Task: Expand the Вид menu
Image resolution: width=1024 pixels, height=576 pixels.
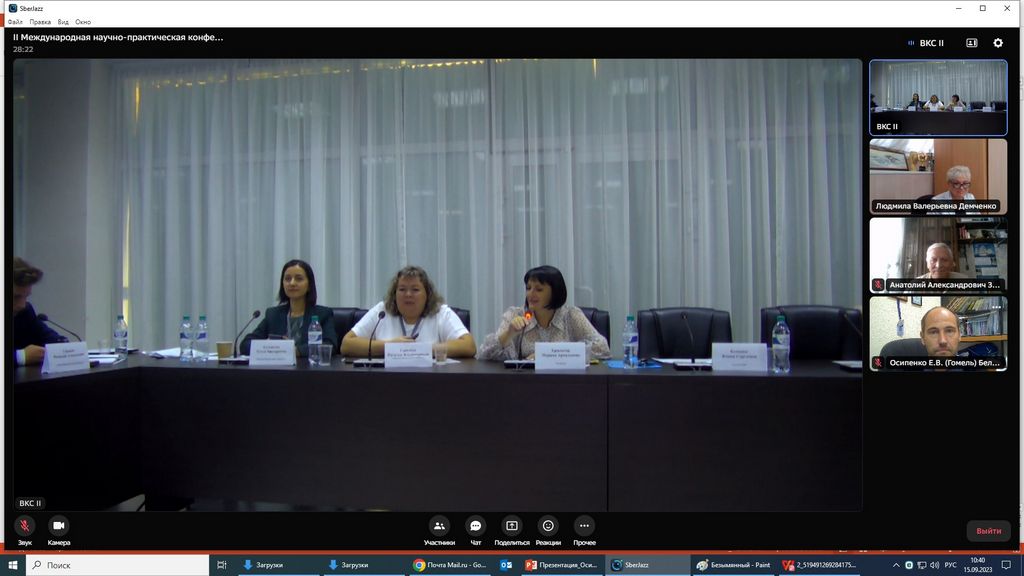Action: (x=63, y=21)
